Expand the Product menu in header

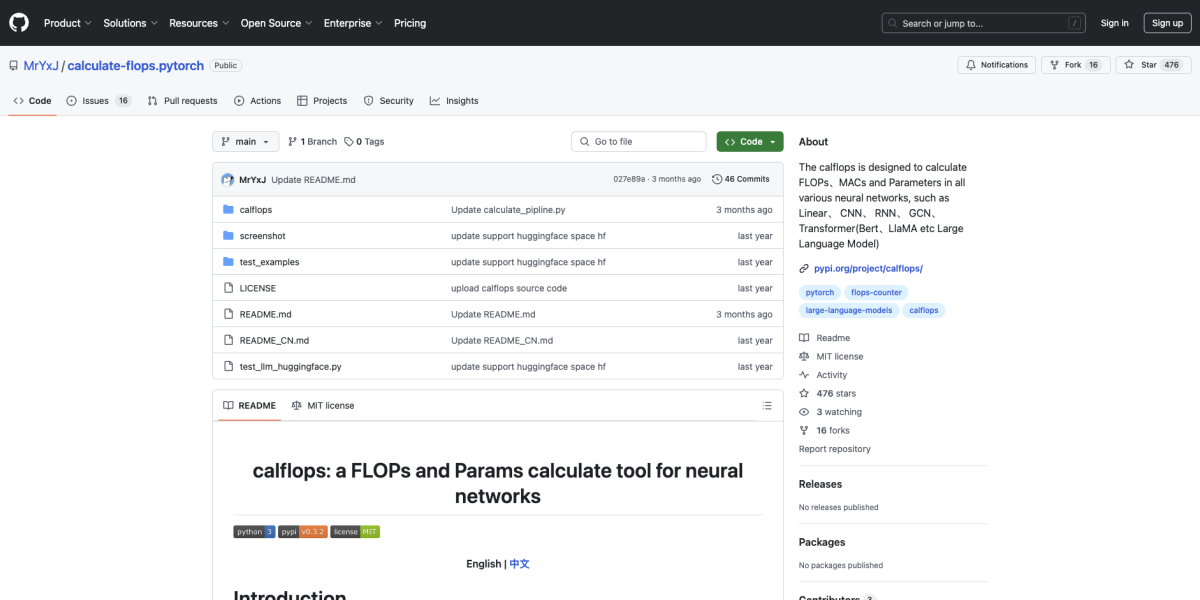[67, 23]
